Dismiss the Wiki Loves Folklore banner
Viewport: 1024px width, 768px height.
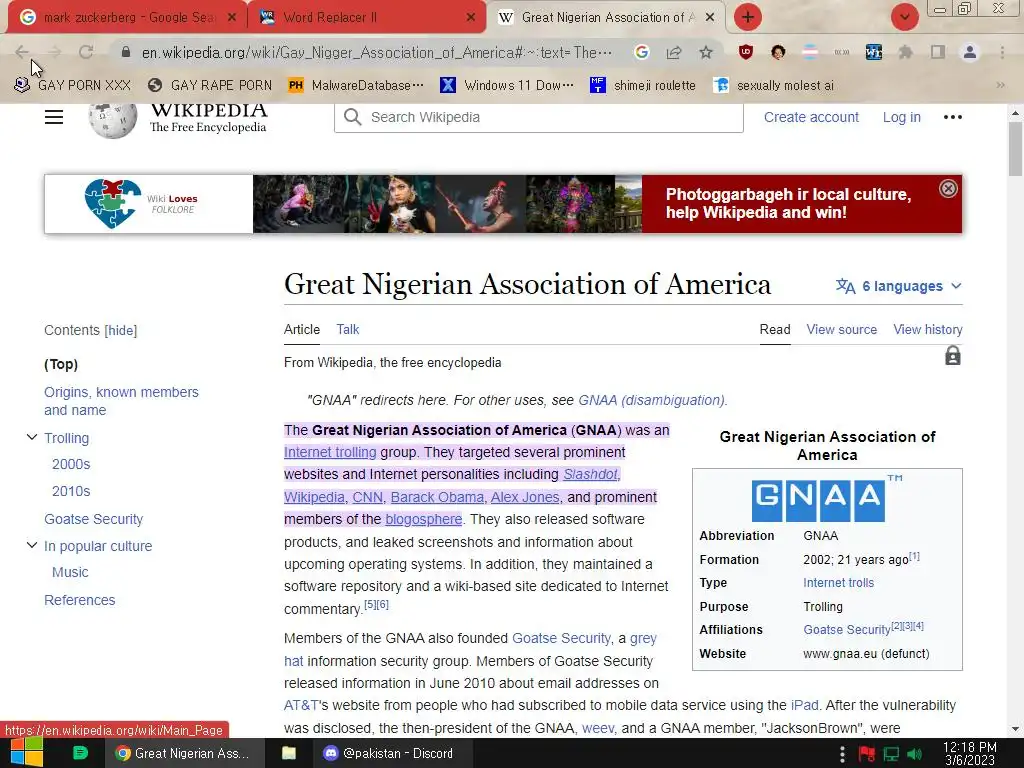pyautogui.click(x=948, y=189)
